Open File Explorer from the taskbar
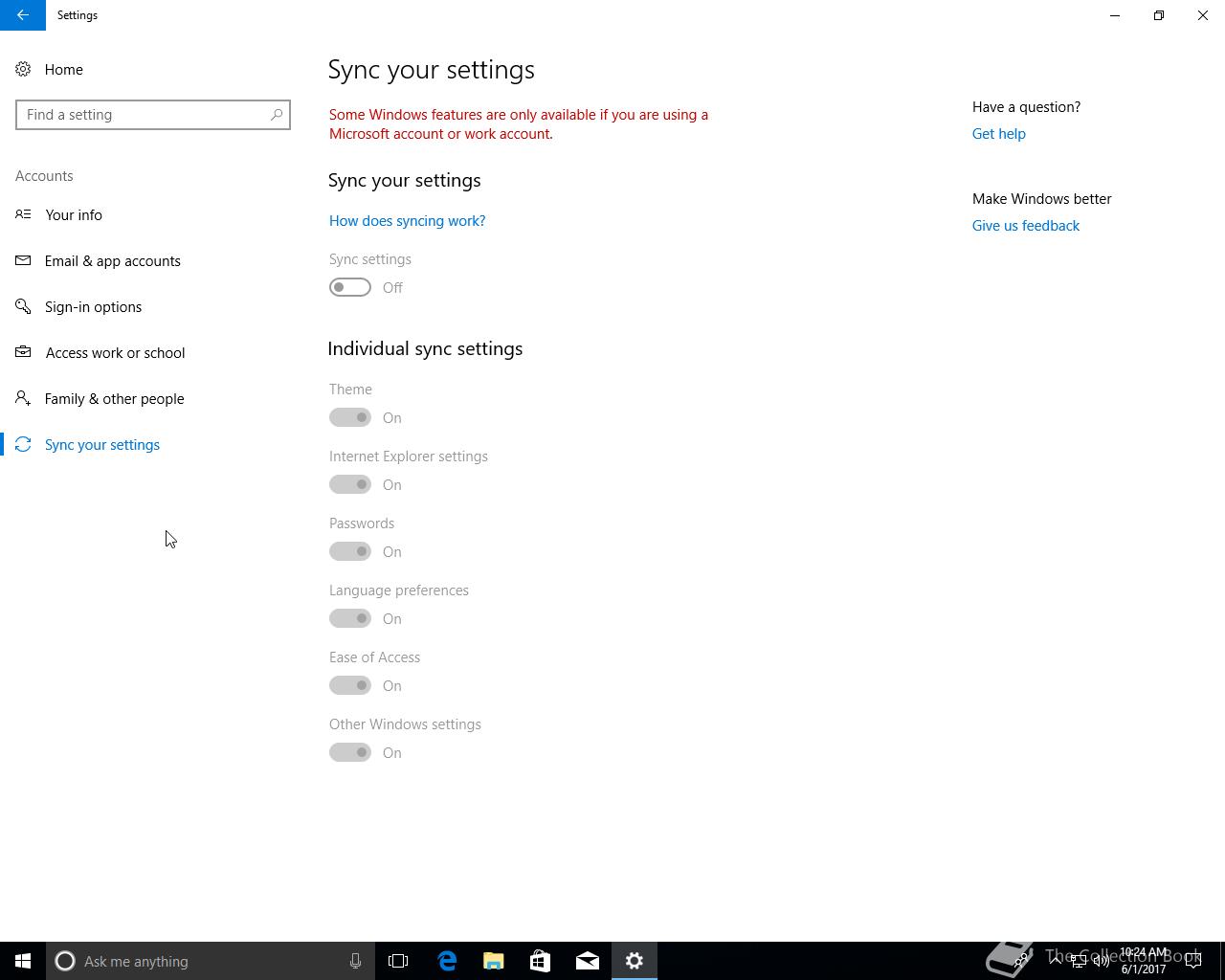 click(x=494, y=961)
